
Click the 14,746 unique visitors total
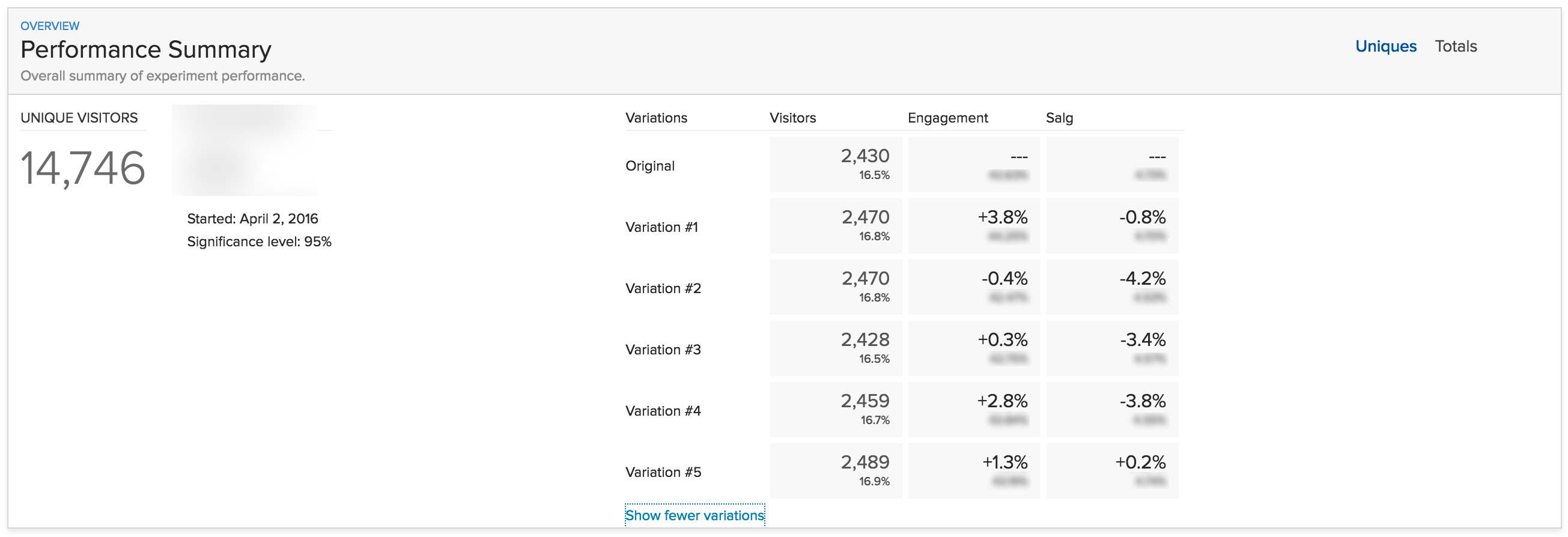click(x=83, y=169)
